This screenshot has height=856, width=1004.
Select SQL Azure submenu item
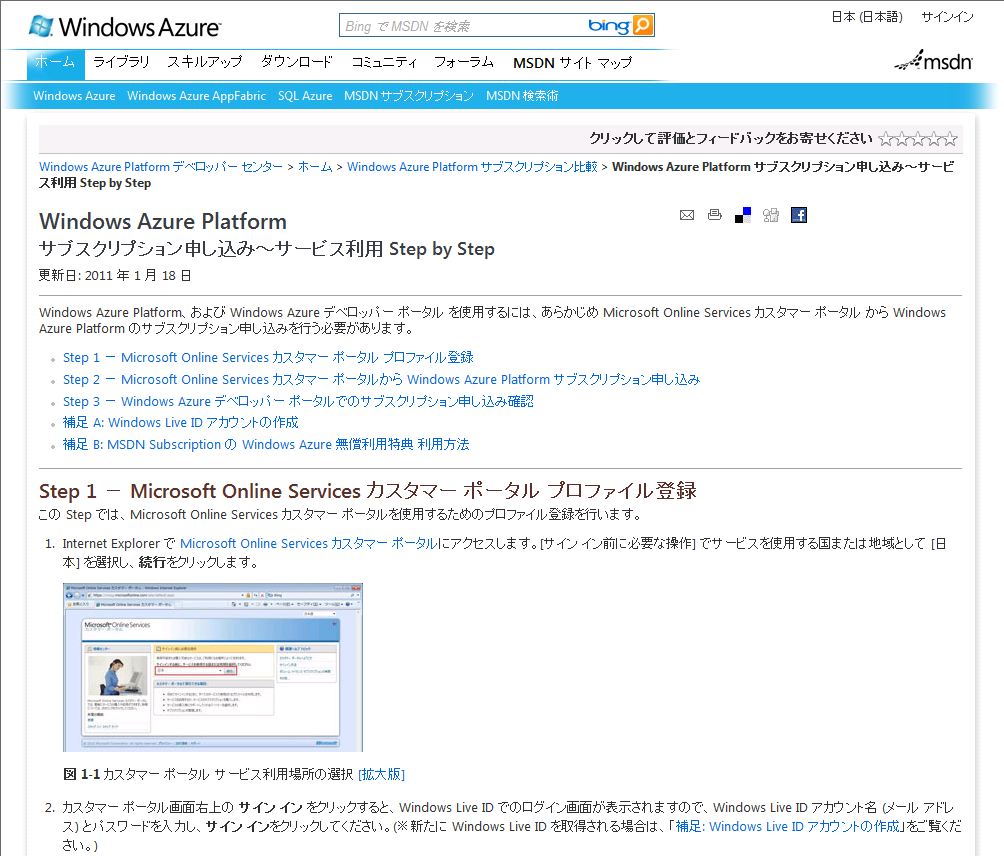tap(305, 96)
